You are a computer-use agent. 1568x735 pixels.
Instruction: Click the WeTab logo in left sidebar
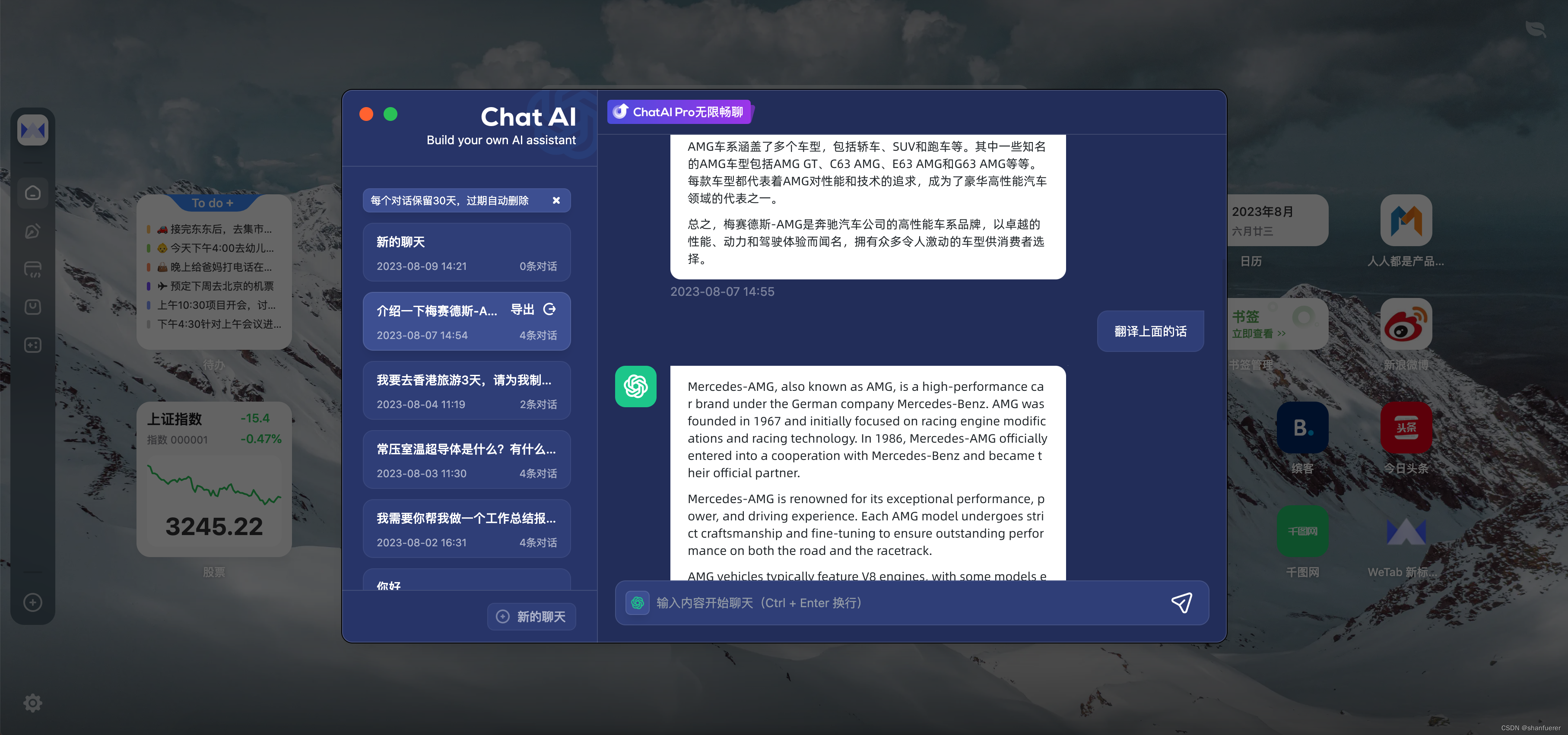(33, 130)
